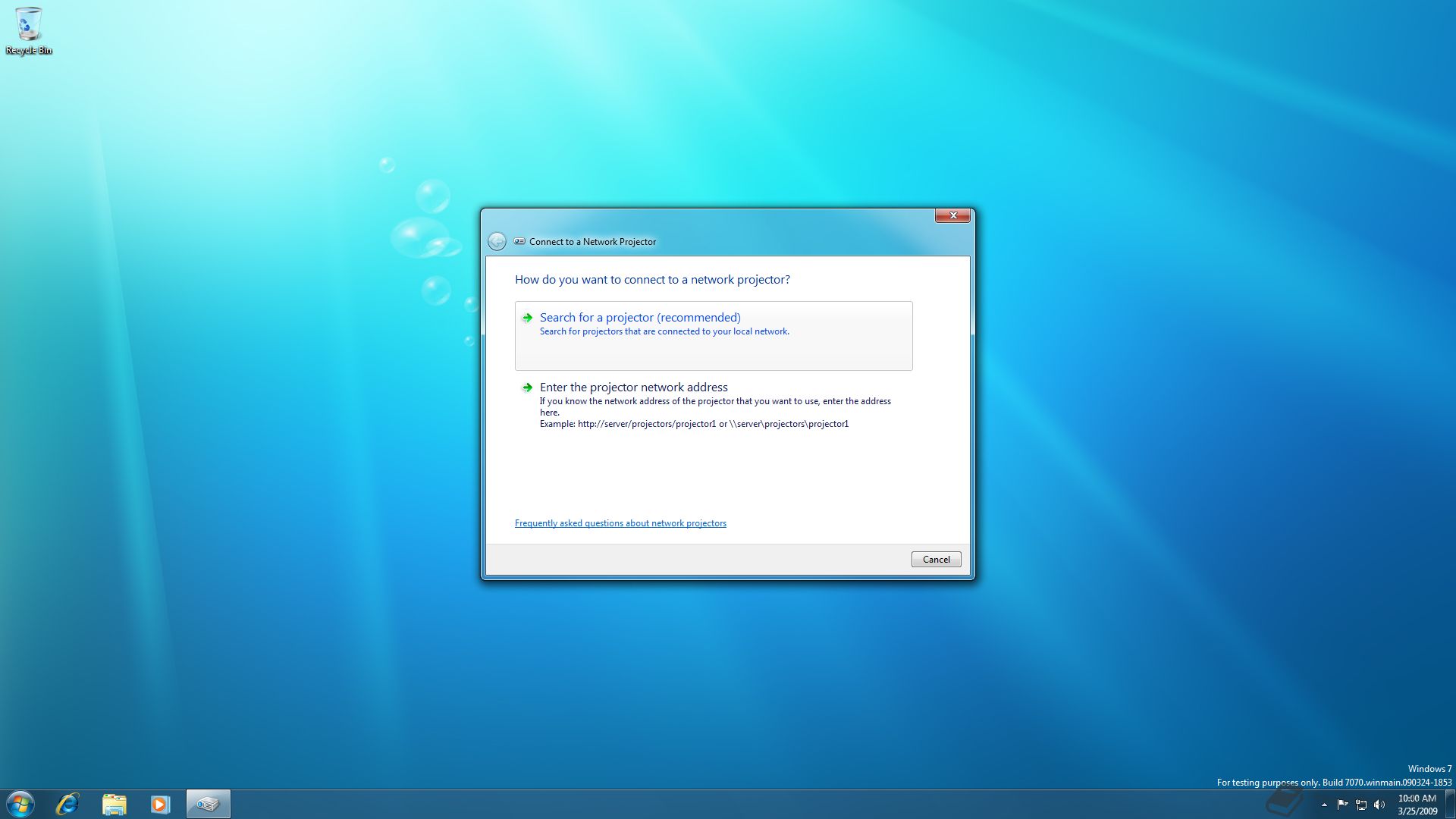Open Action Center flag icon
The height and width of the screenshot is (819, 1456).
[x=1342, y=805]
